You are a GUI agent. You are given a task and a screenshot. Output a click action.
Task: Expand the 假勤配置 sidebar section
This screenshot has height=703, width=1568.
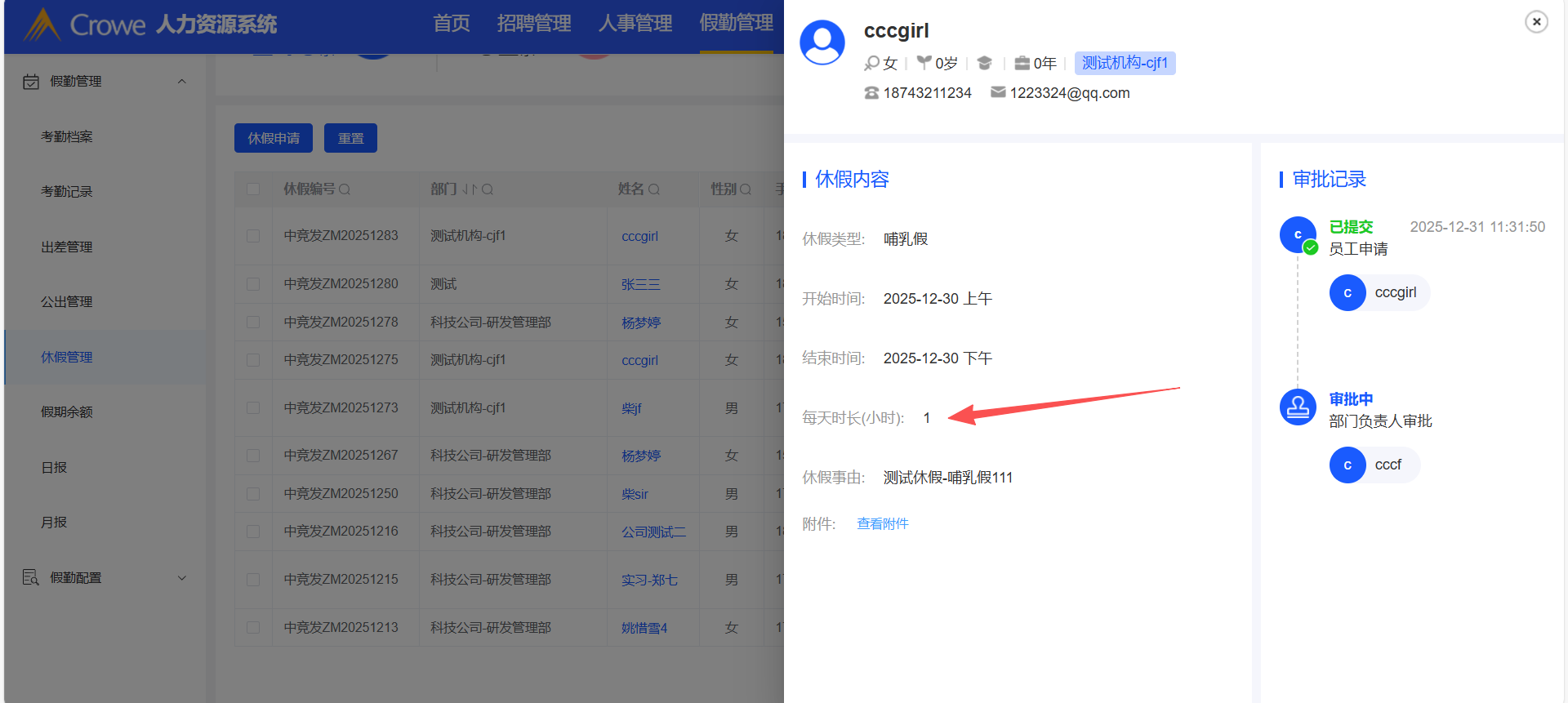(x=182, y=578)
